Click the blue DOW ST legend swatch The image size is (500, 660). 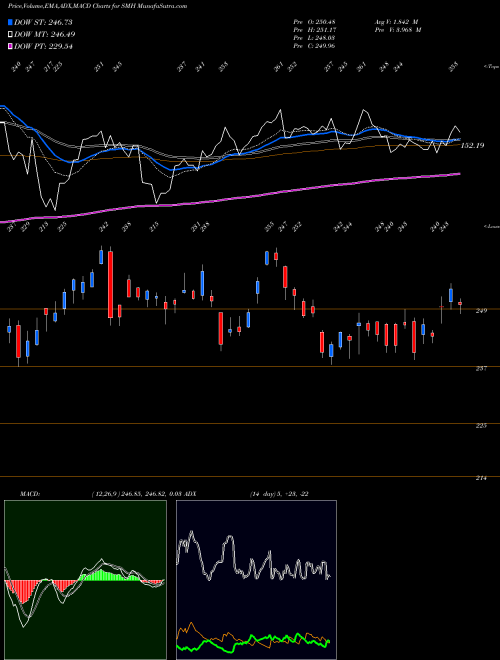10,22
